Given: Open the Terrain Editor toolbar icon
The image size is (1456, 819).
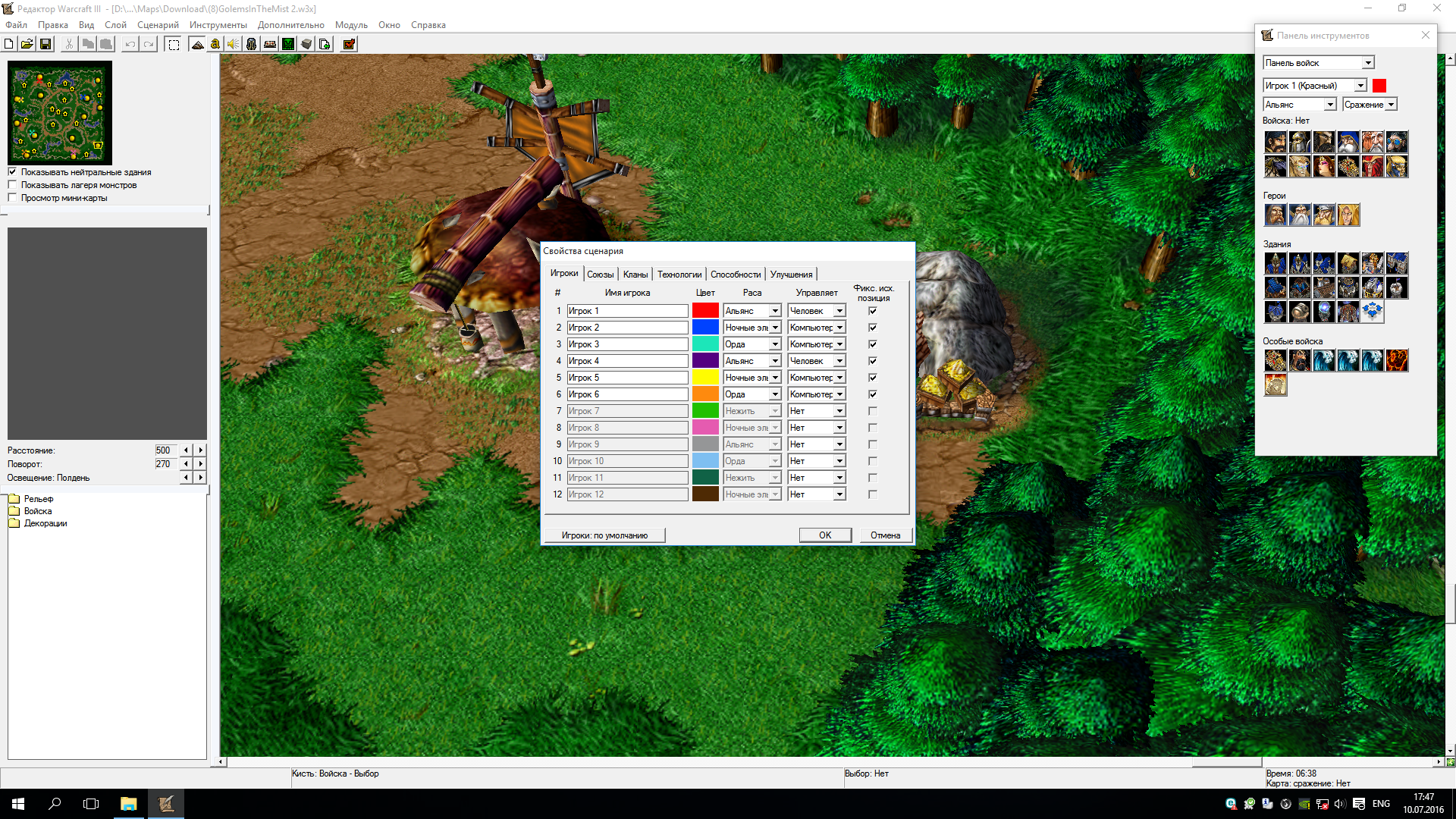Looking at the screenshot, I should click(x=197, y=44).
